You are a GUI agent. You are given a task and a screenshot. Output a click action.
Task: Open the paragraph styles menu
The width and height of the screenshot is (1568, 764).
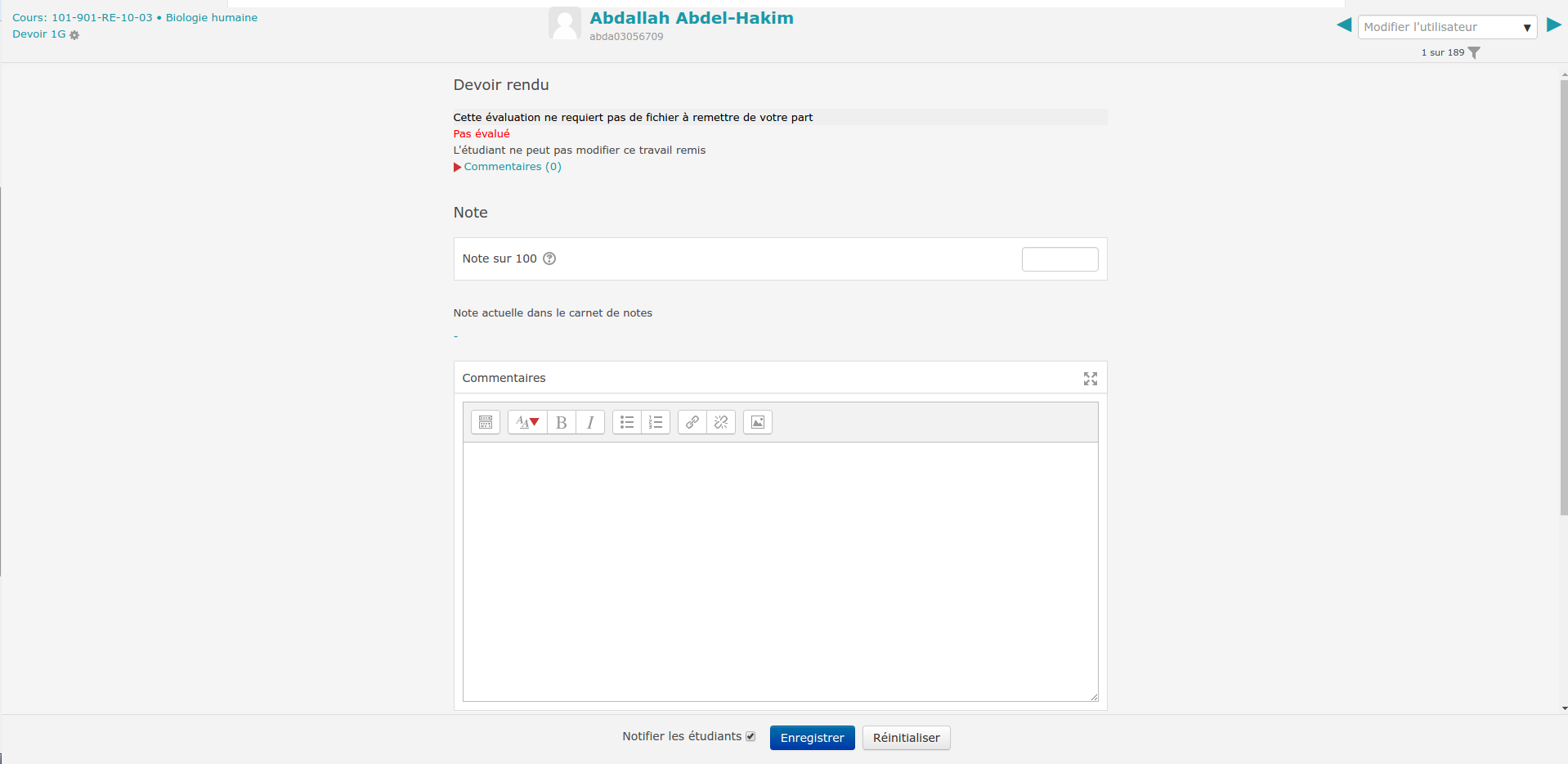point(527,422)
